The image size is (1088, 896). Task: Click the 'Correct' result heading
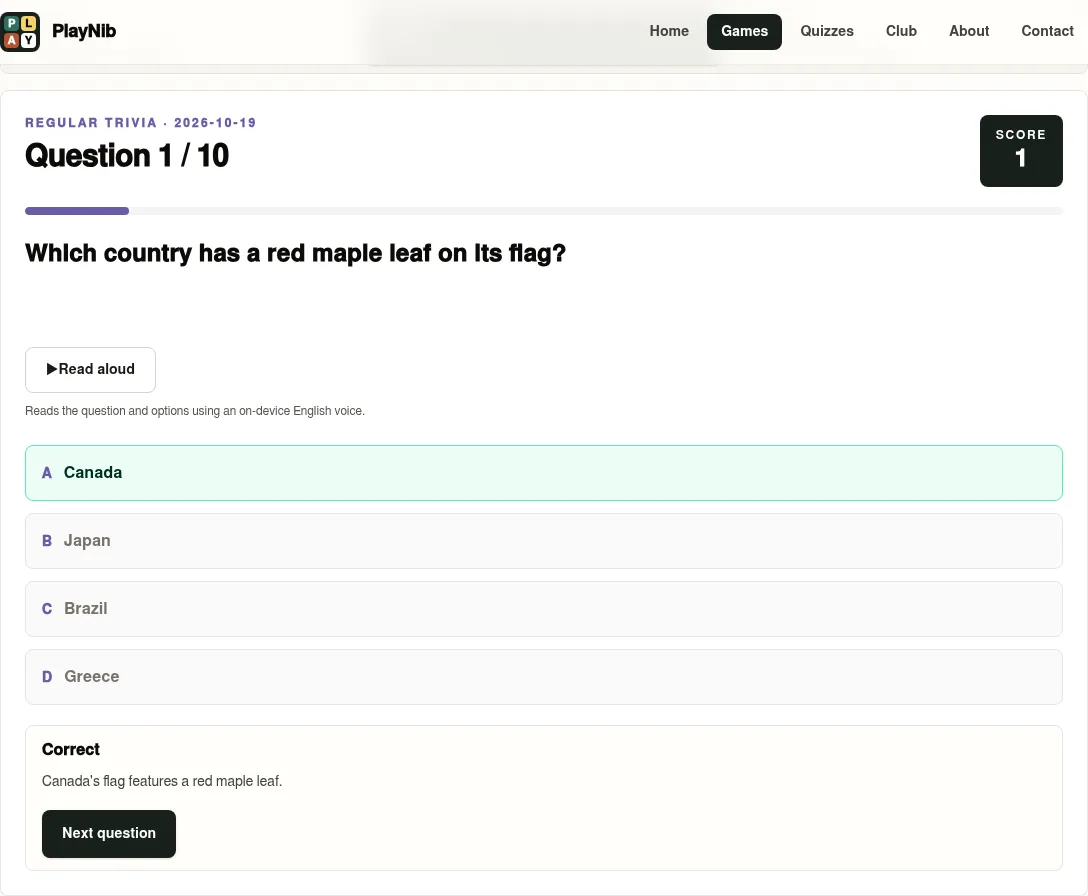71,750
